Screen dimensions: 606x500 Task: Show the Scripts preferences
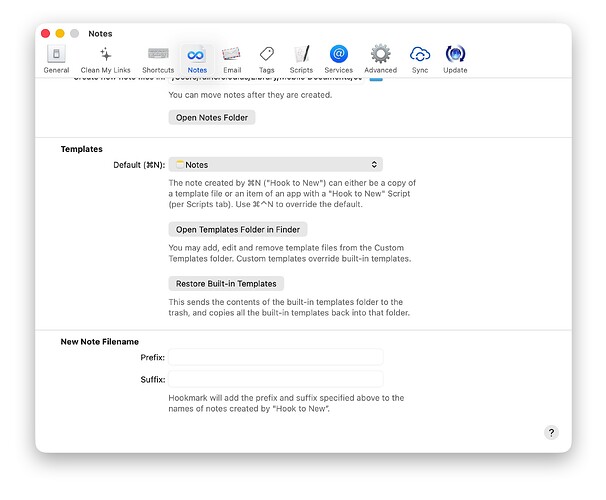coord(301,59)
